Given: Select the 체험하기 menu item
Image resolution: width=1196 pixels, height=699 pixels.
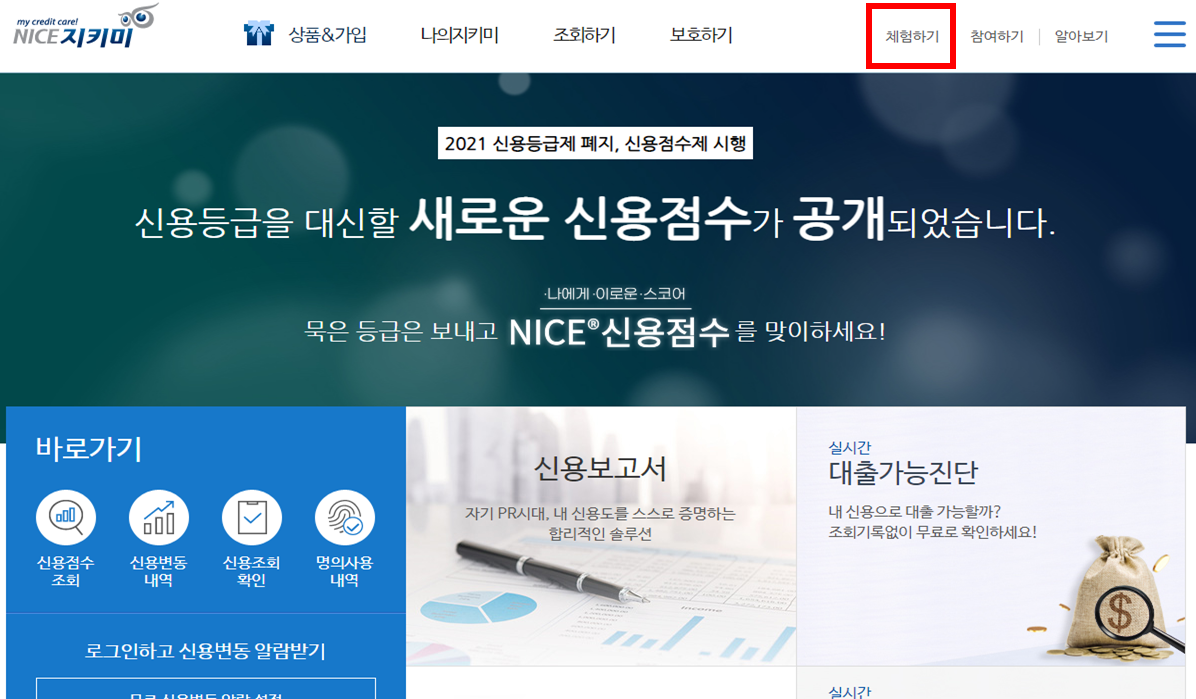Looking at the screenshot, I should tap(911, 37).
